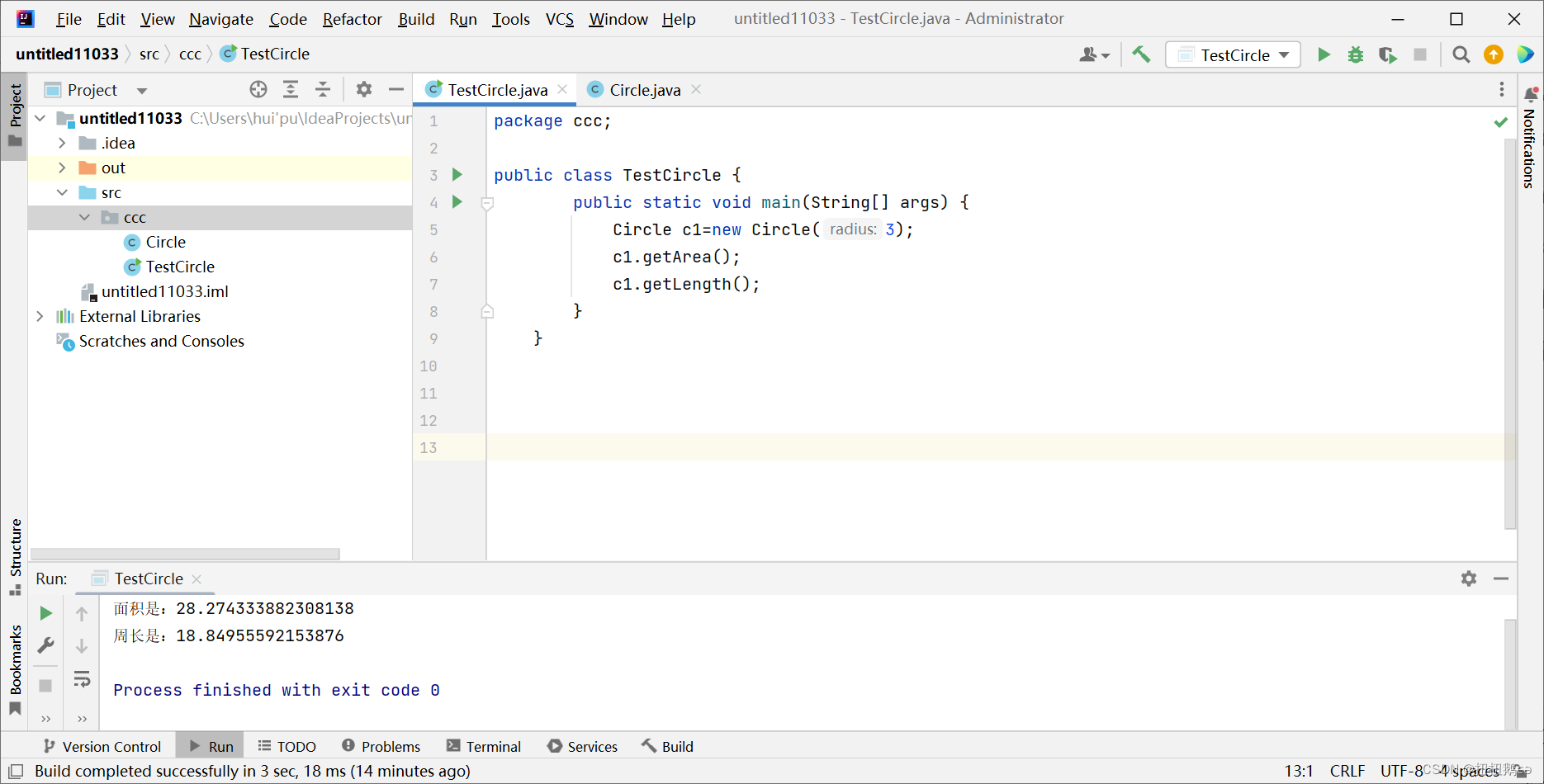The width and height of the screenshot is (1544, 784).
Task: Collapse all in Project panel
Action: click(323, 89)
